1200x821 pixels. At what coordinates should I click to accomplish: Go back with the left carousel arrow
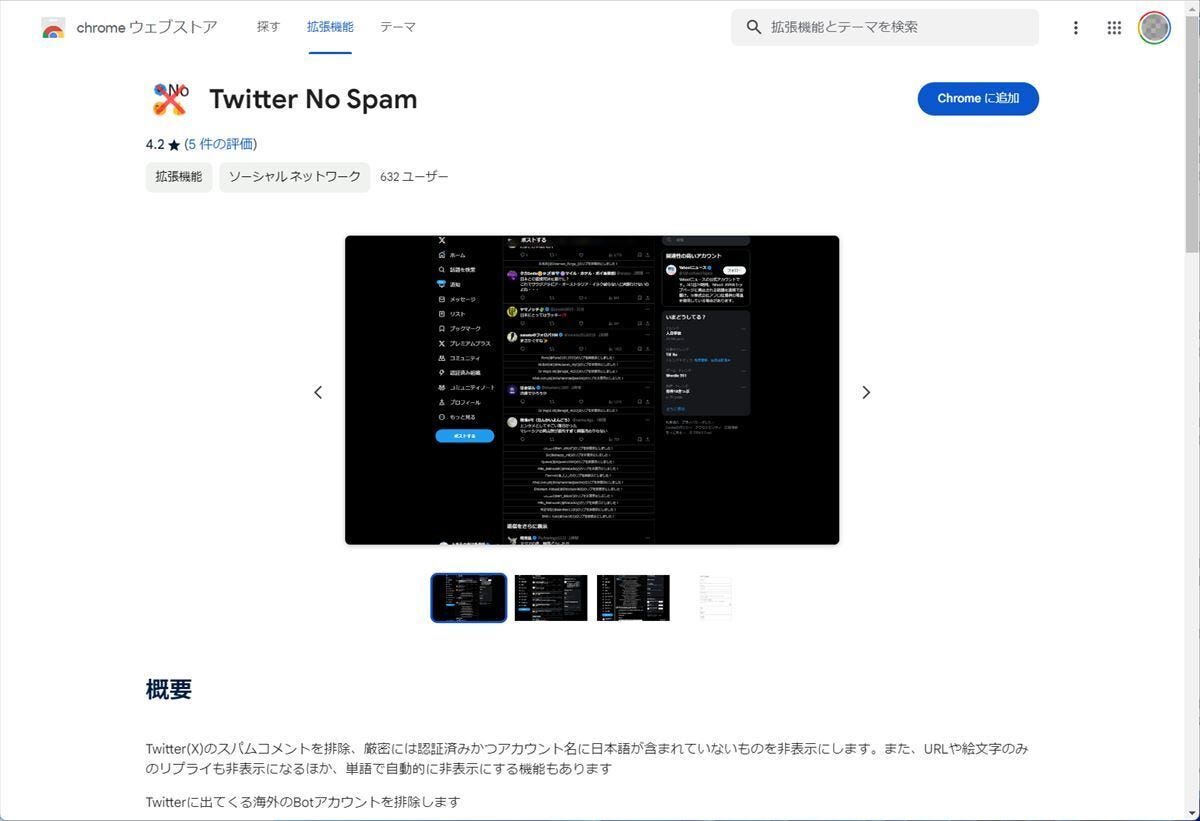318,392
